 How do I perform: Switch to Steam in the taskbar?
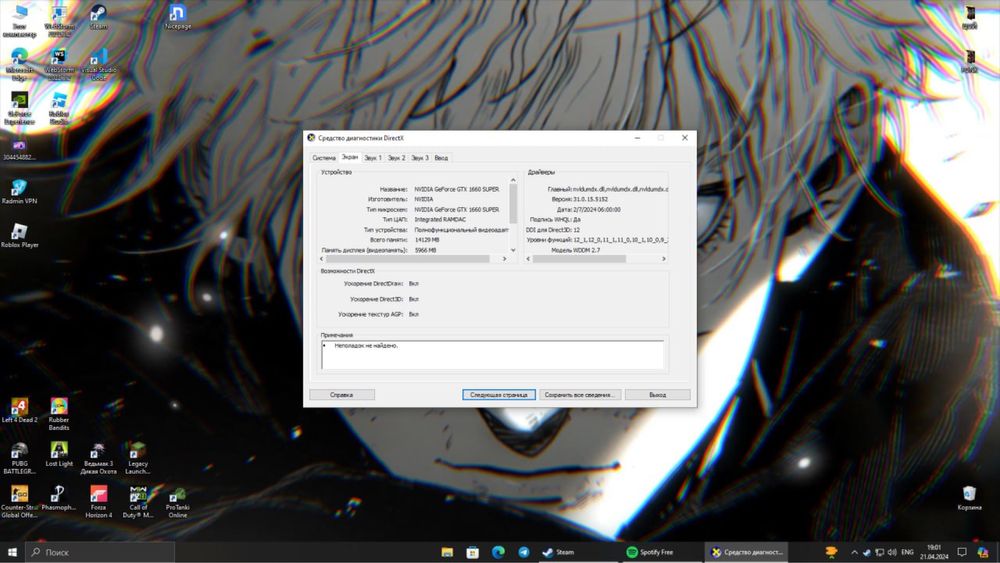pyautogui.click(x=578, y=552)
